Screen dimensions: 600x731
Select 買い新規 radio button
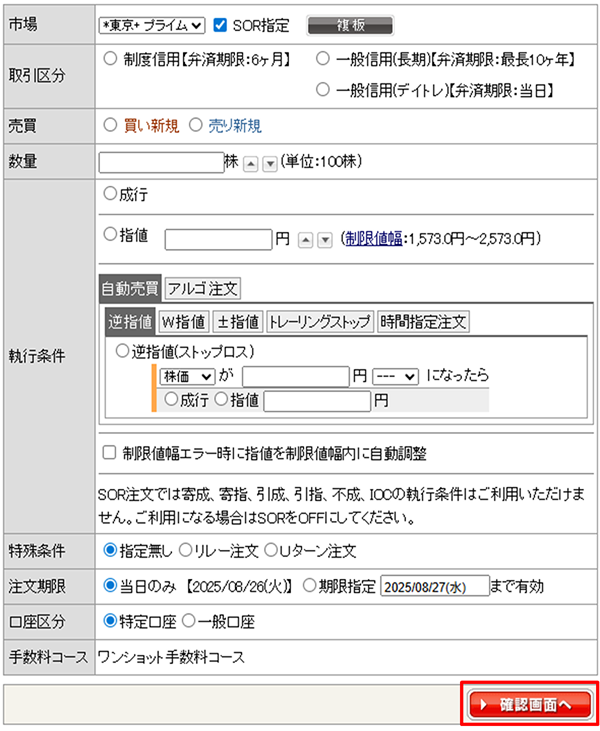[111, 125]
